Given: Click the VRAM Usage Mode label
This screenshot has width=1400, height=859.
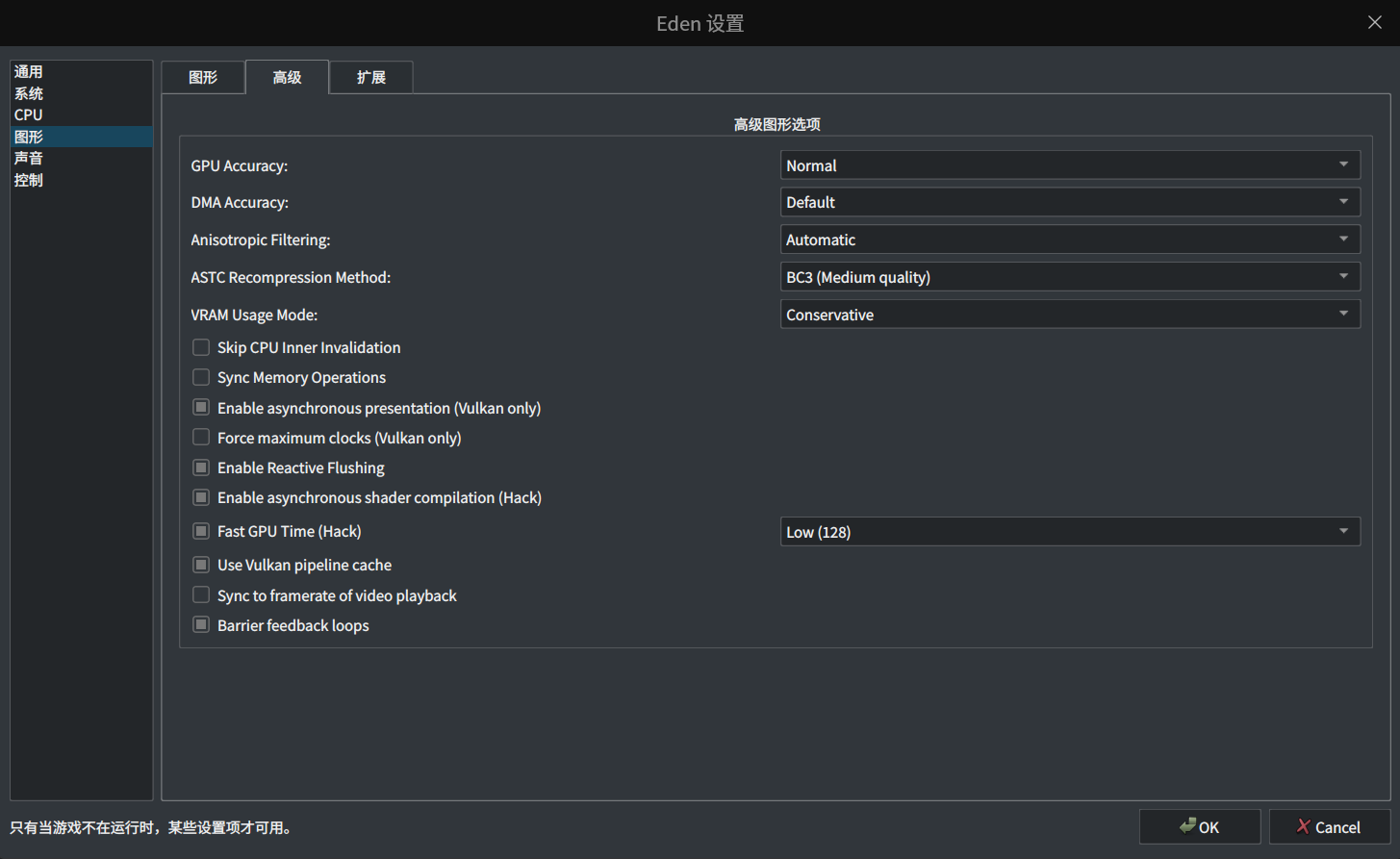Looking at the screenshot, I should [254, 315].
